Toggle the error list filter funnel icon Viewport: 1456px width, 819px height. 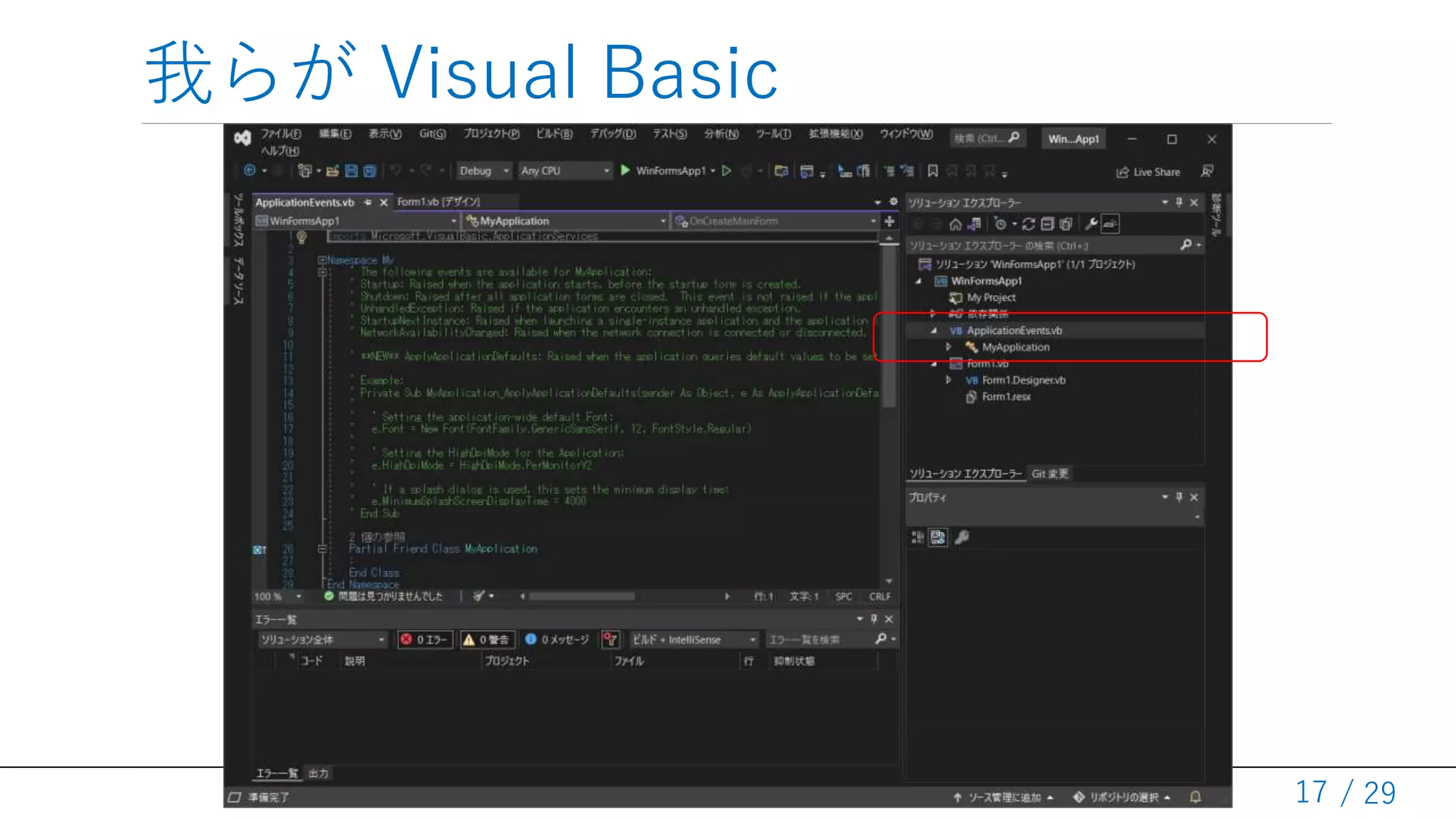pyautogui.click(x=610, y=640)
